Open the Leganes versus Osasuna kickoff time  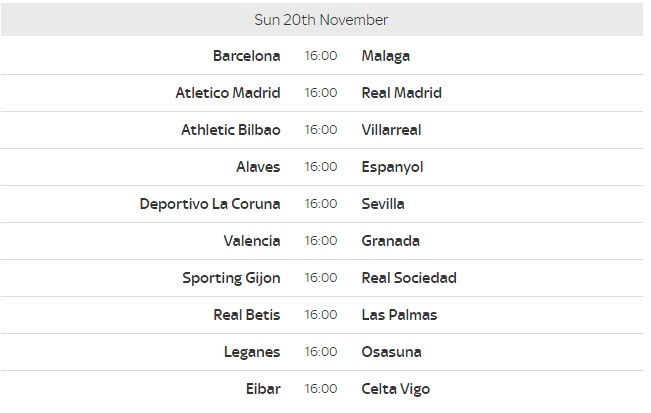click(321, 352)
